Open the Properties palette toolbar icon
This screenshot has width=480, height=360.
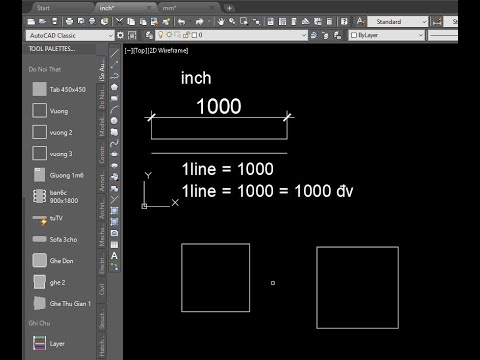pos(271,22)
